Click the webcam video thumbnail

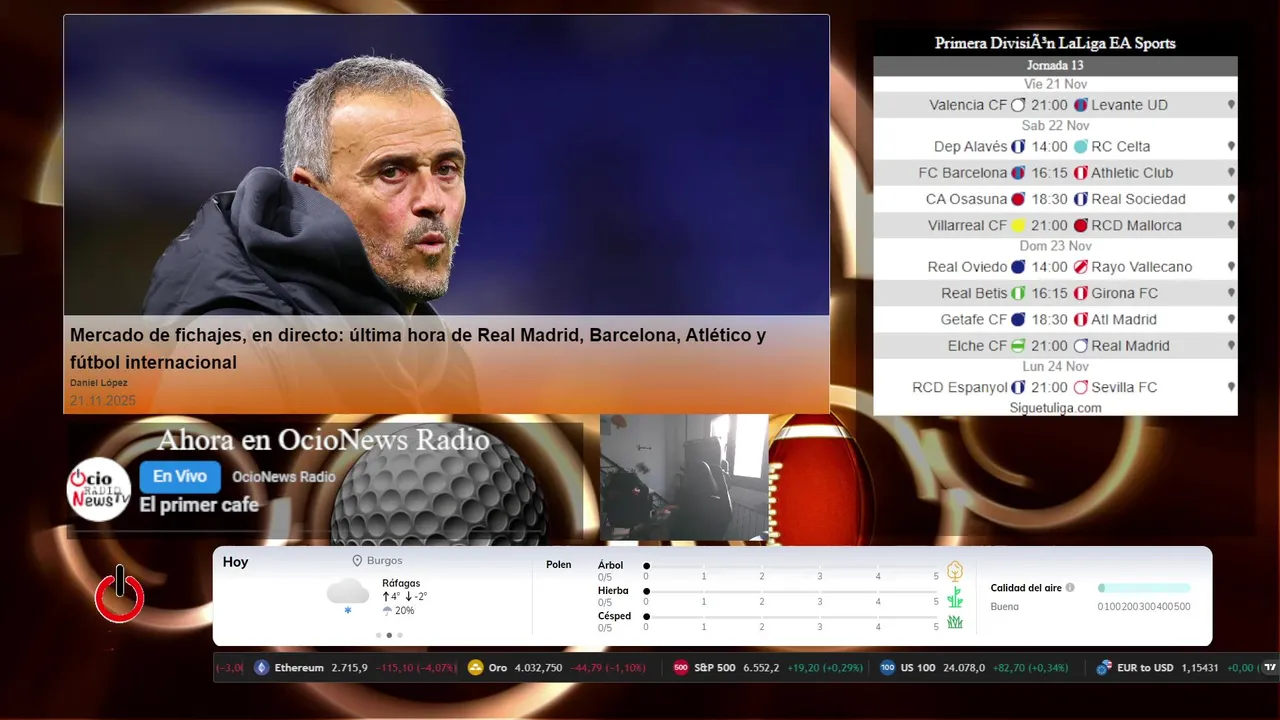(x=684, y=477)
